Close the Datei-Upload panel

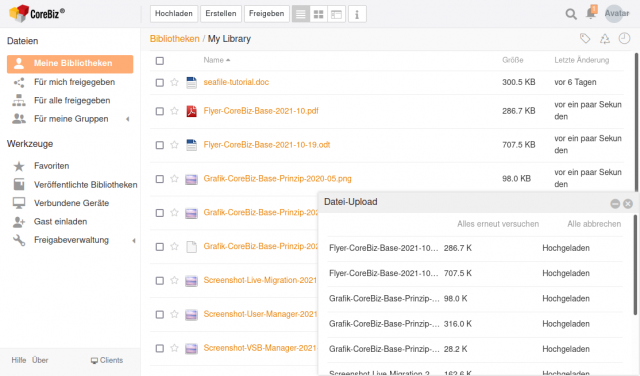coord(628,204)
